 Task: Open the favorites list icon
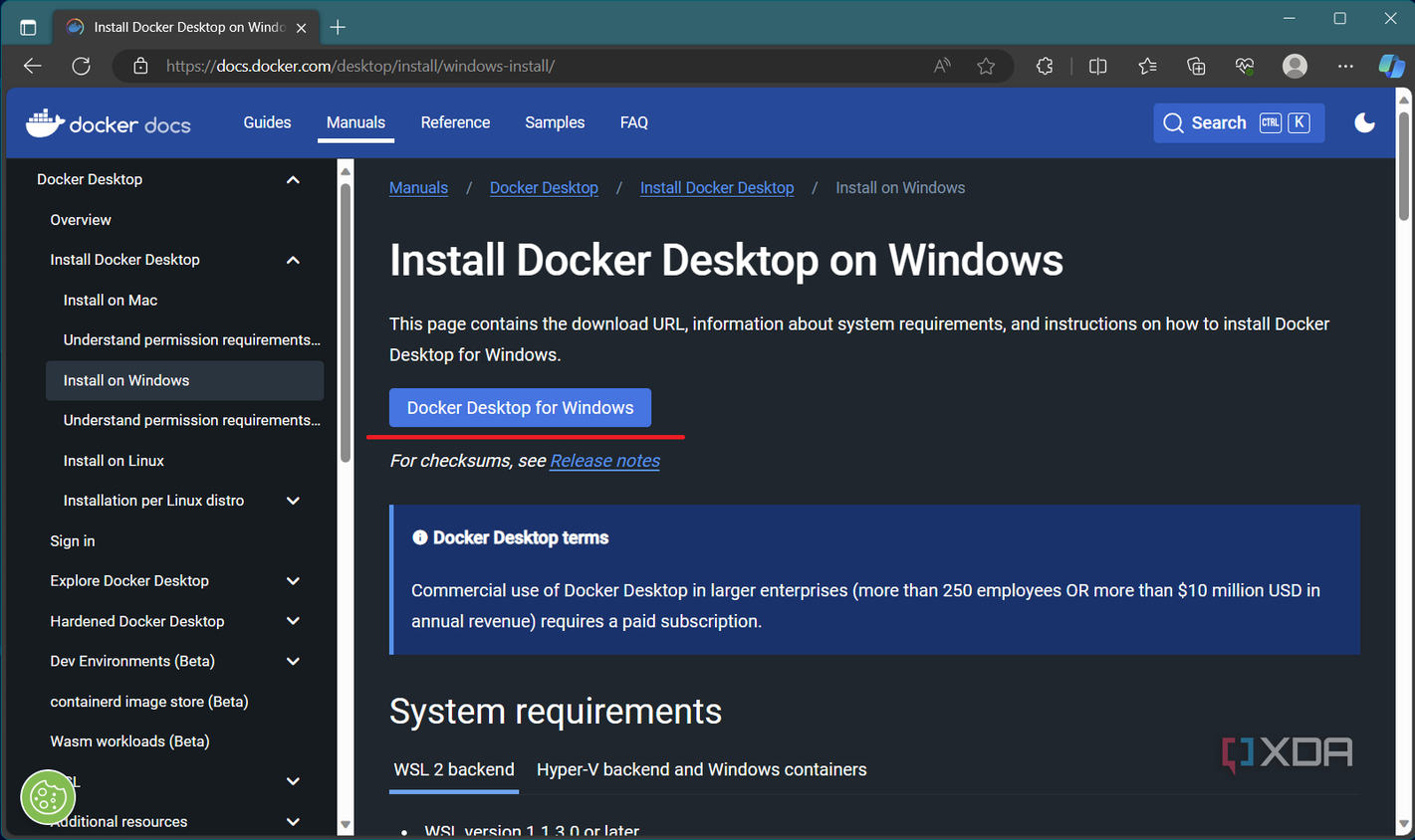(x=1147, y=66)
